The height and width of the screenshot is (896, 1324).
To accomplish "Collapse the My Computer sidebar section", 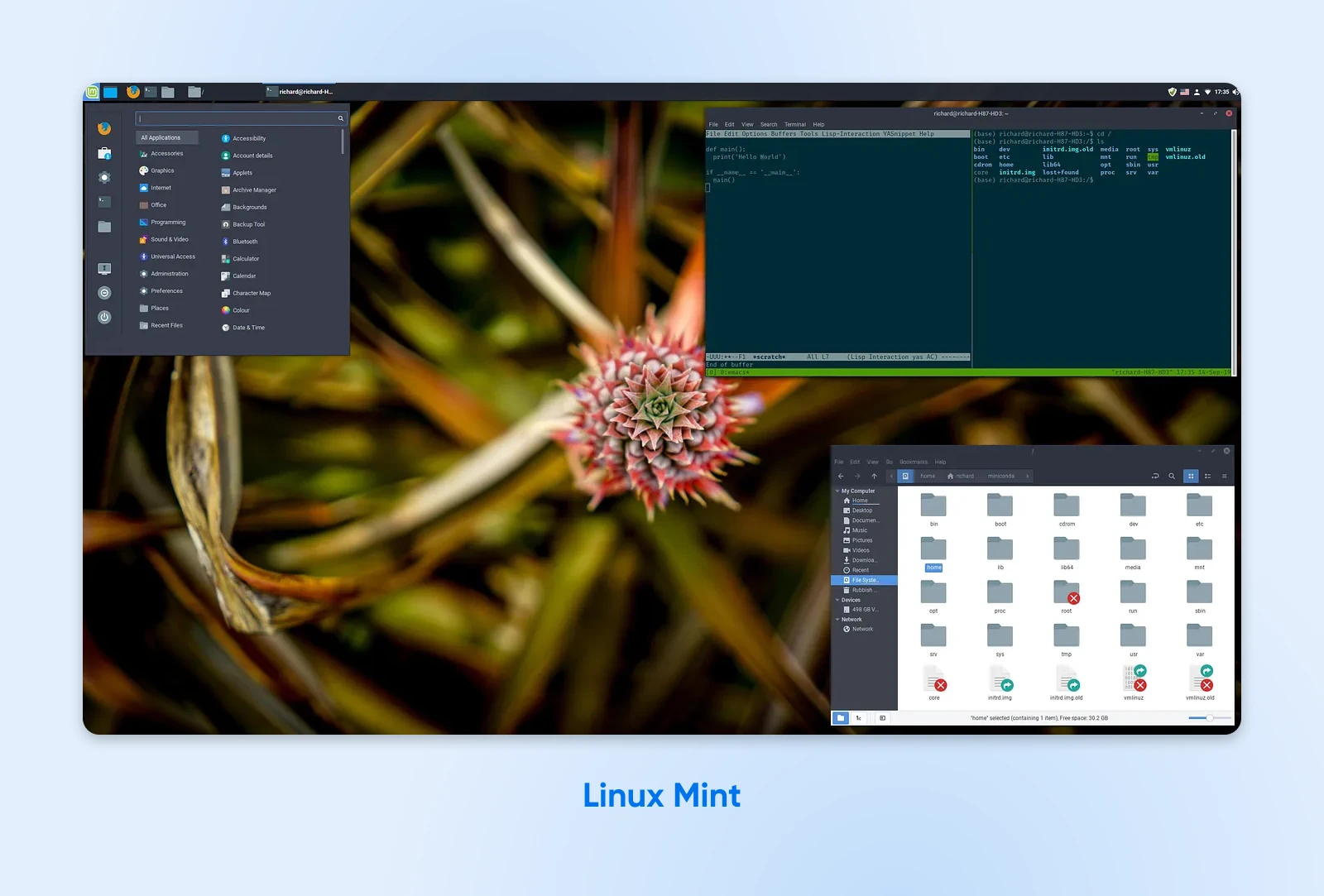I will (x=837, y=491).
